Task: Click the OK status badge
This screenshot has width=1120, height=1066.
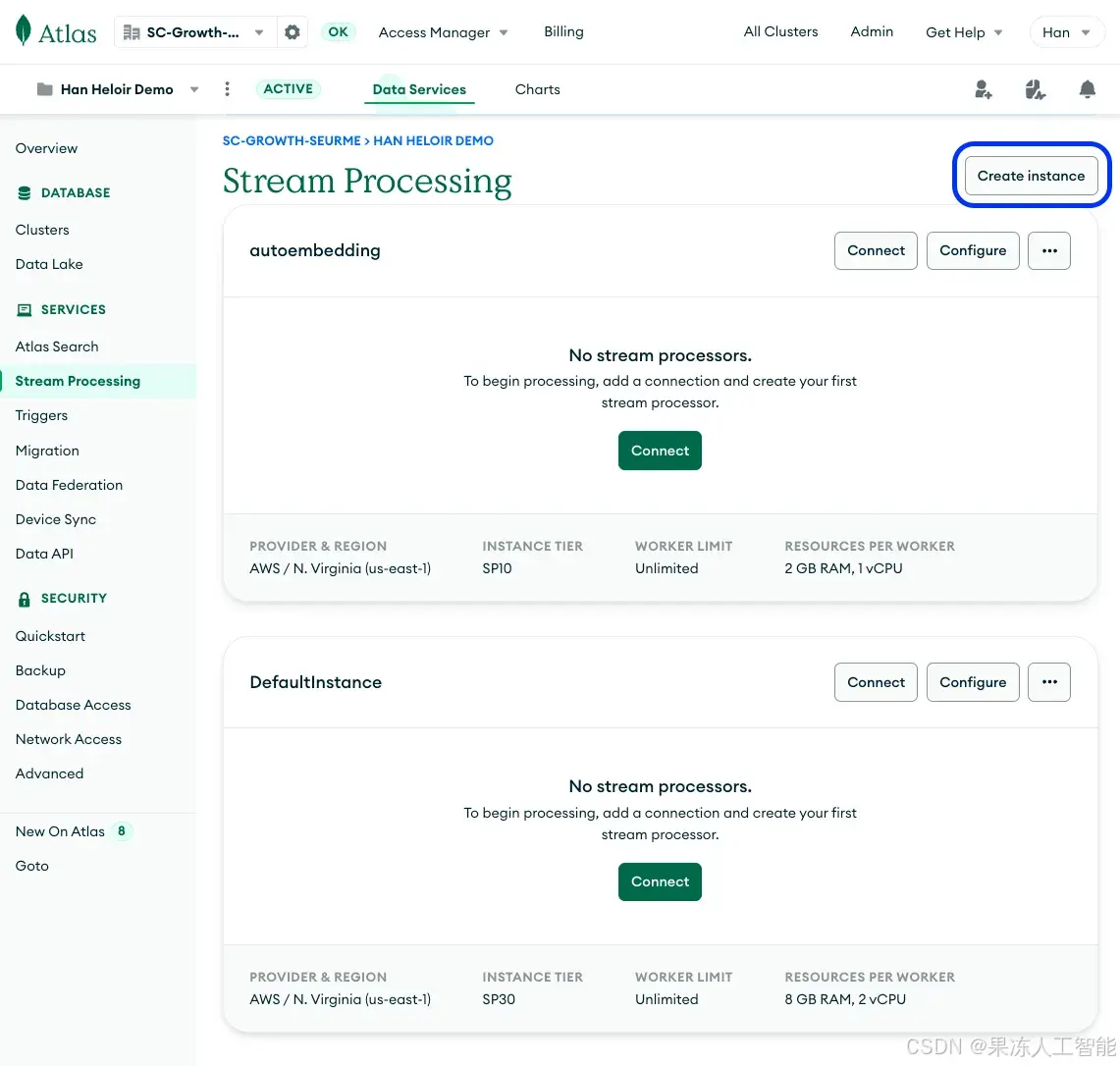Action: tap(338, 31)
